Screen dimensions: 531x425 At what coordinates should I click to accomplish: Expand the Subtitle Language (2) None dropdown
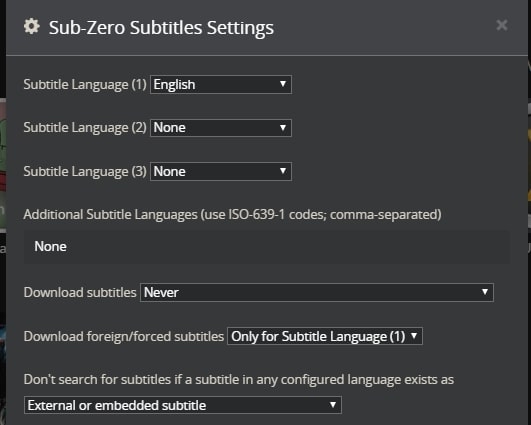pyautogui.click(x=221, y=128)
